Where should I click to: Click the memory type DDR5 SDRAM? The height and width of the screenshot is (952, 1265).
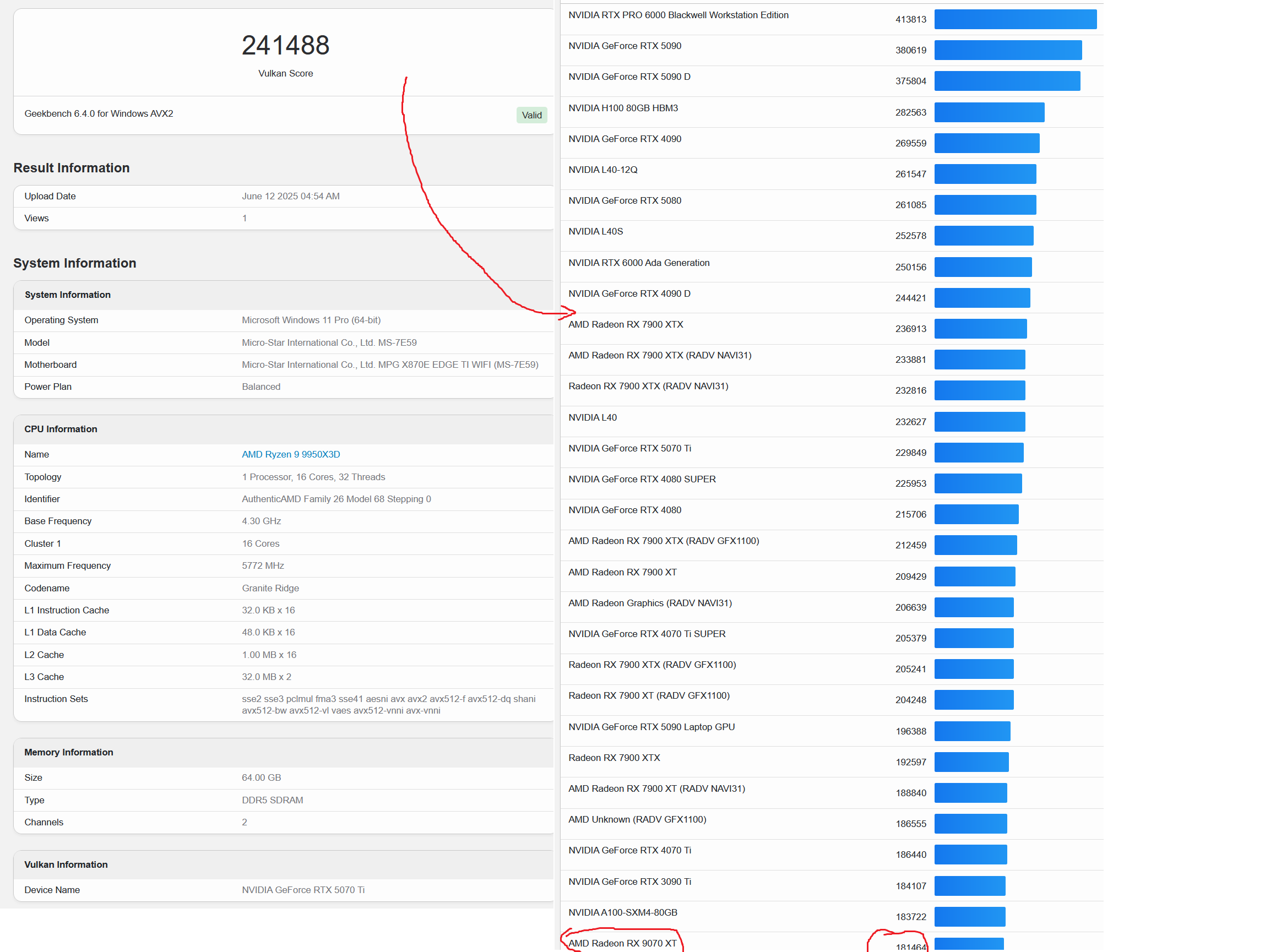point(272,800)
